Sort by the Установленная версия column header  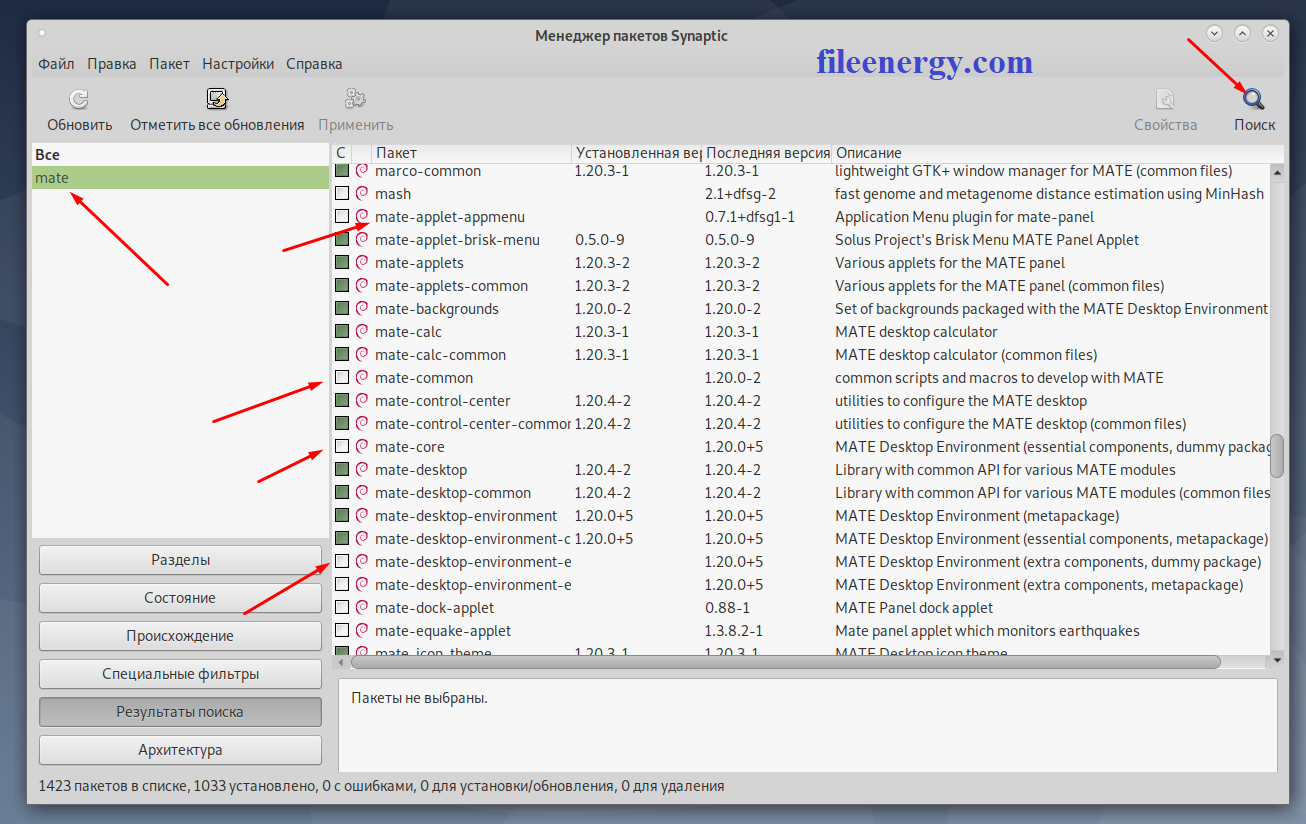pyautogui.click(x=637, y=153)
